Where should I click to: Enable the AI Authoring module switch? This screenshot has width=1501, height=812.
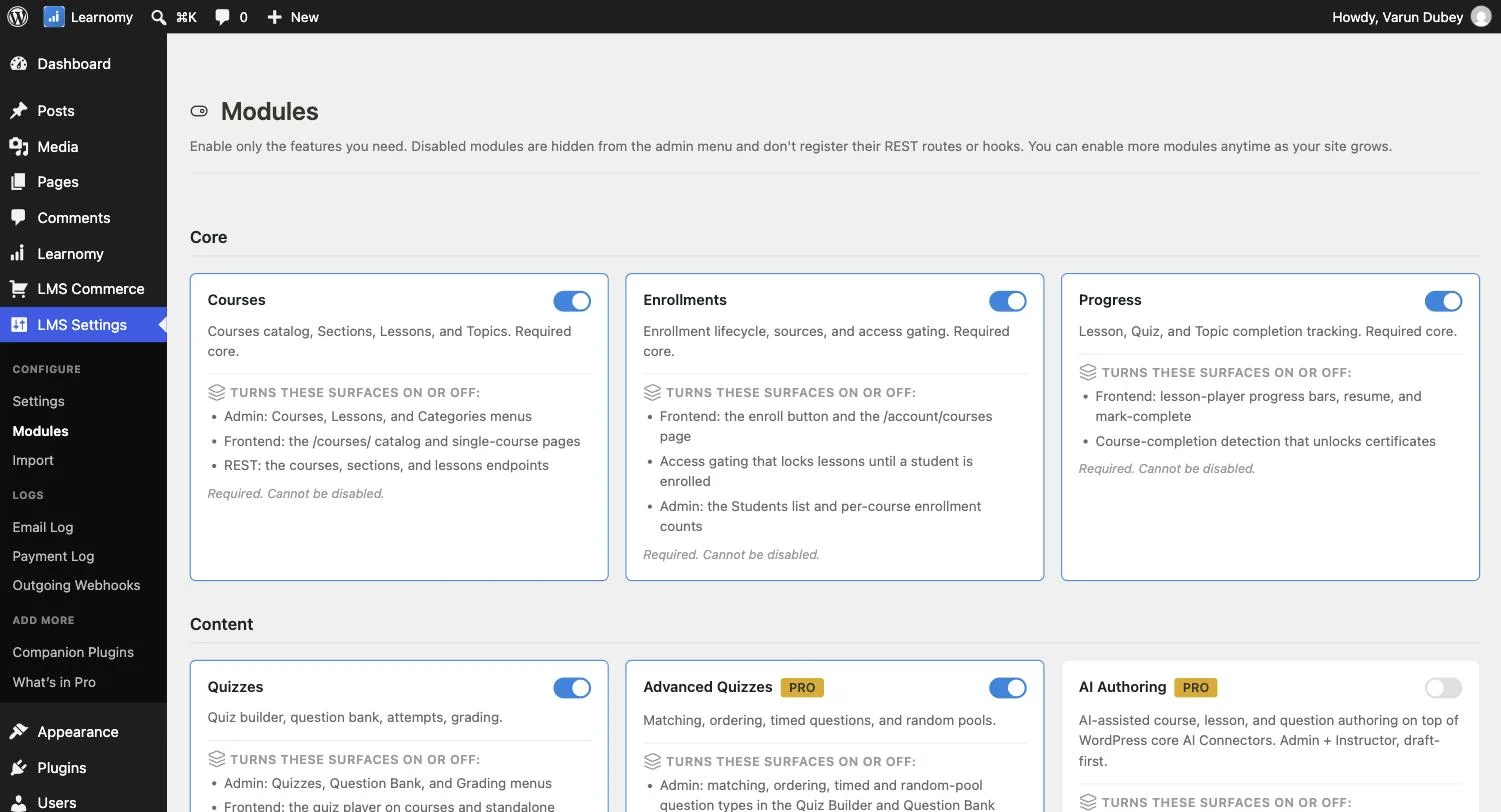click(x=1443, y=688)
